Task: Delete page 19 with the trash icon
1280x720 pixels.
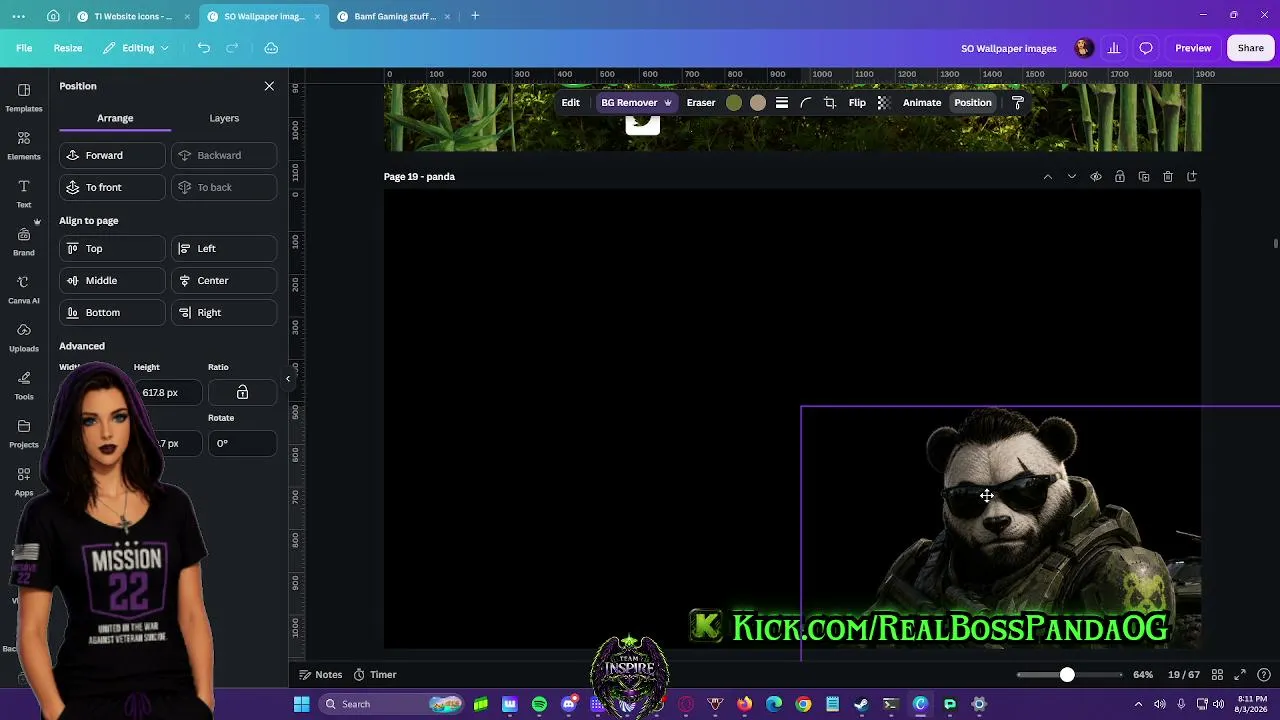Action: (1168, 177)
